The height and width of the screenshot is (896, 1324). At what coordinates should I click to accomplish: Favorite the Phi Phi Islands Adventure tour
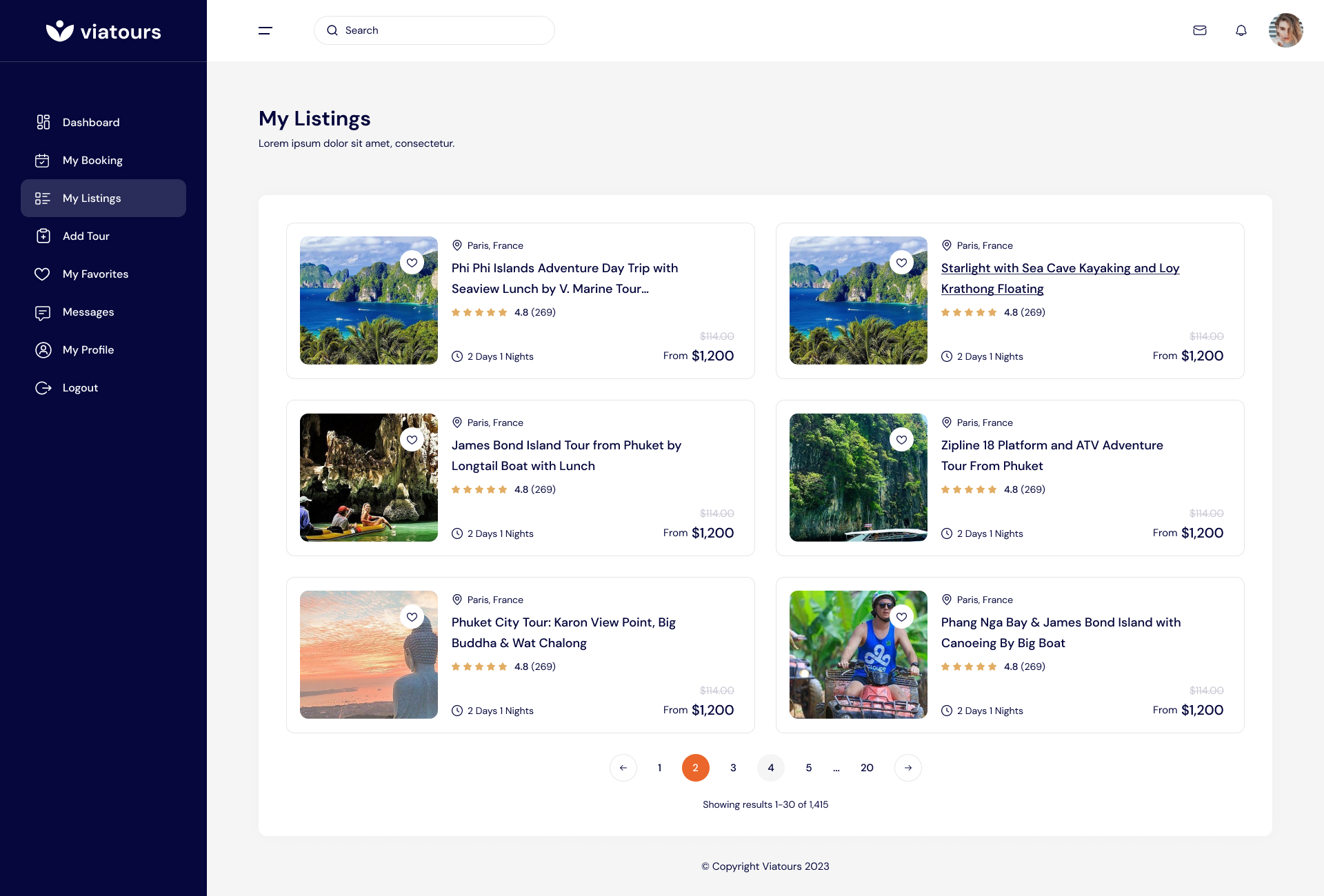[412, 262]
